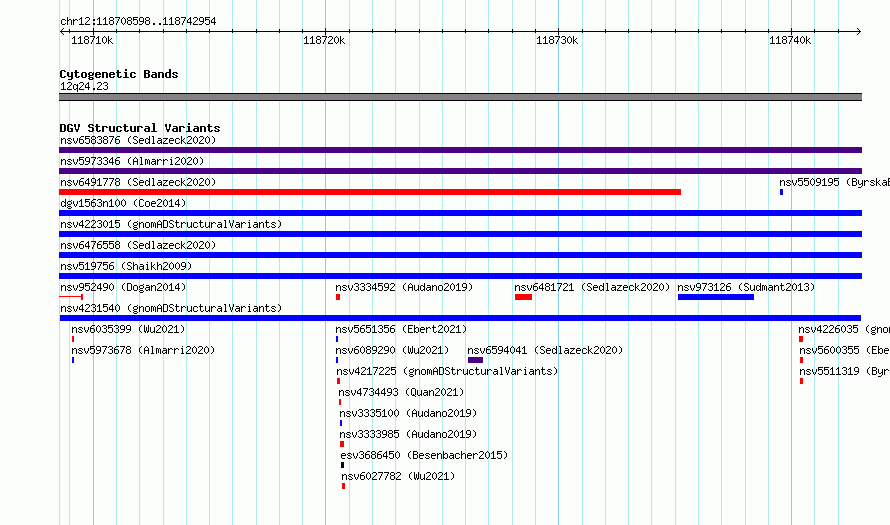Click the red marker under nsv3334592

[x=338, y=297]
